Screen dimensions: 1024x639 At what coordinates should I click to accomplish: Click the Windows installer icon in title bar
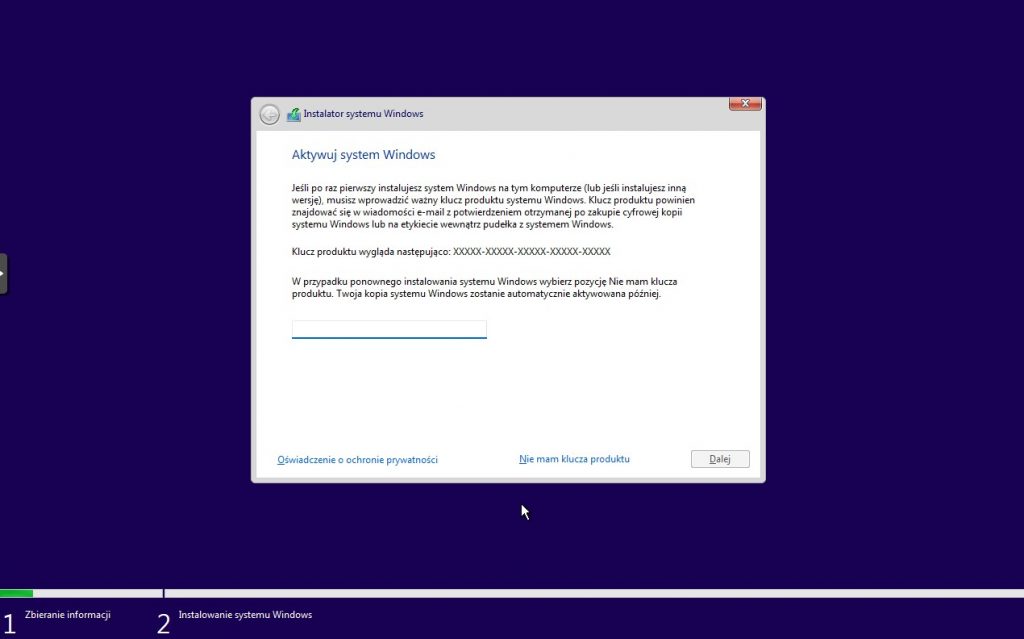(x=293, y=114)
